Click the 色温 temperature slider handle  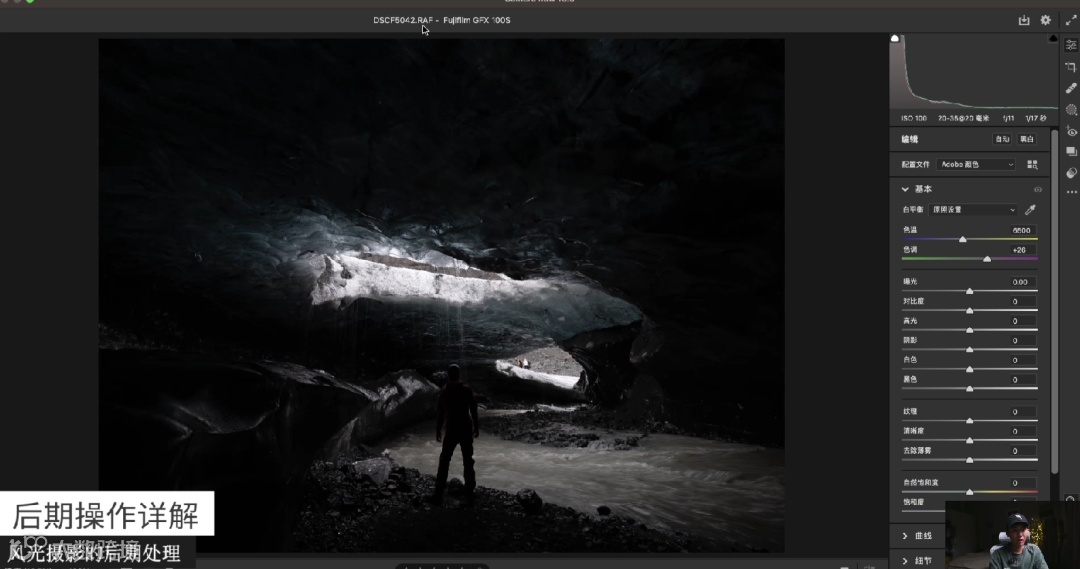coord(963,239)
